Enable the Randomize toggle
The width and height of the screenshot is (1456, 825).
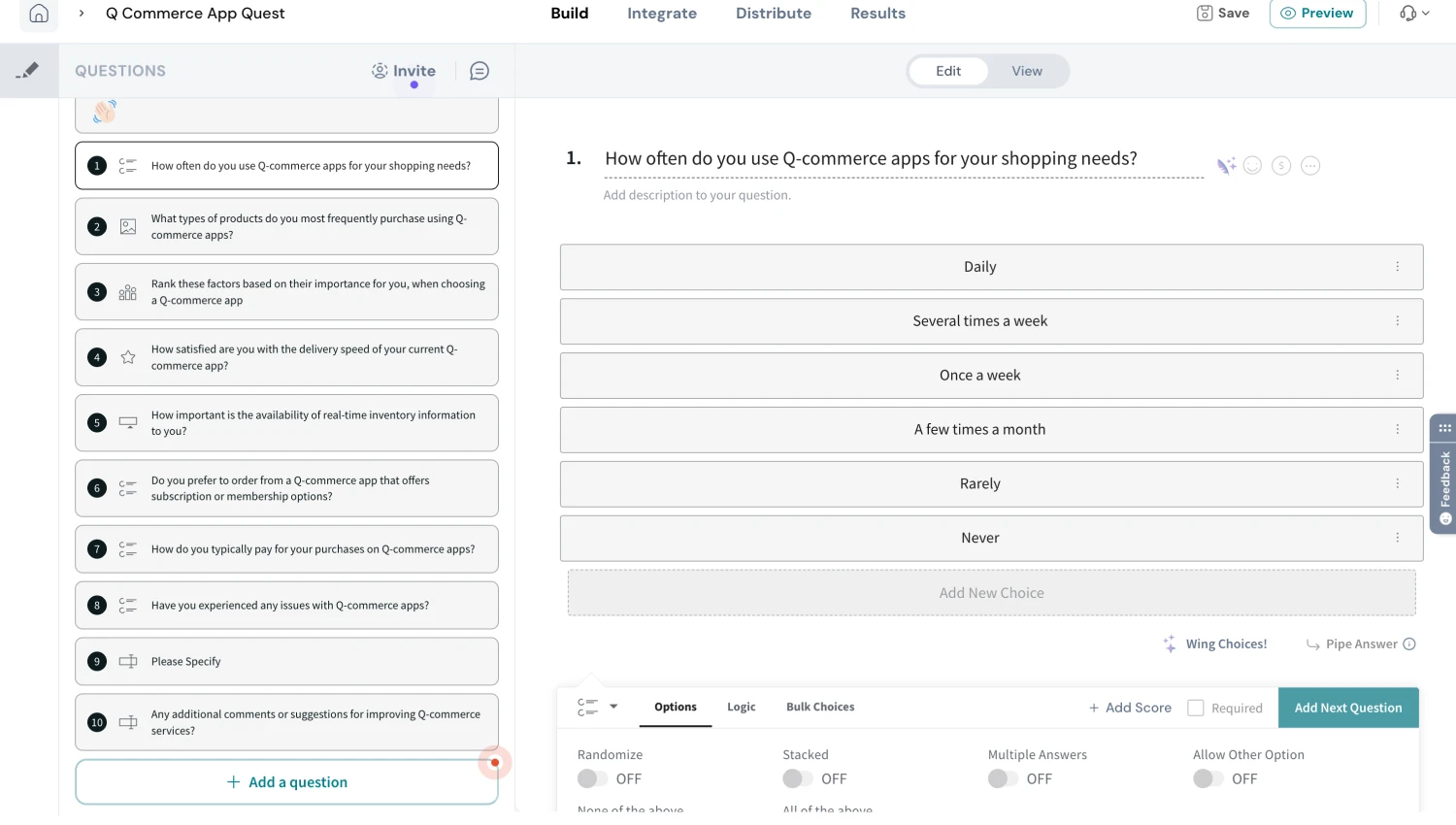pos(593,778)
